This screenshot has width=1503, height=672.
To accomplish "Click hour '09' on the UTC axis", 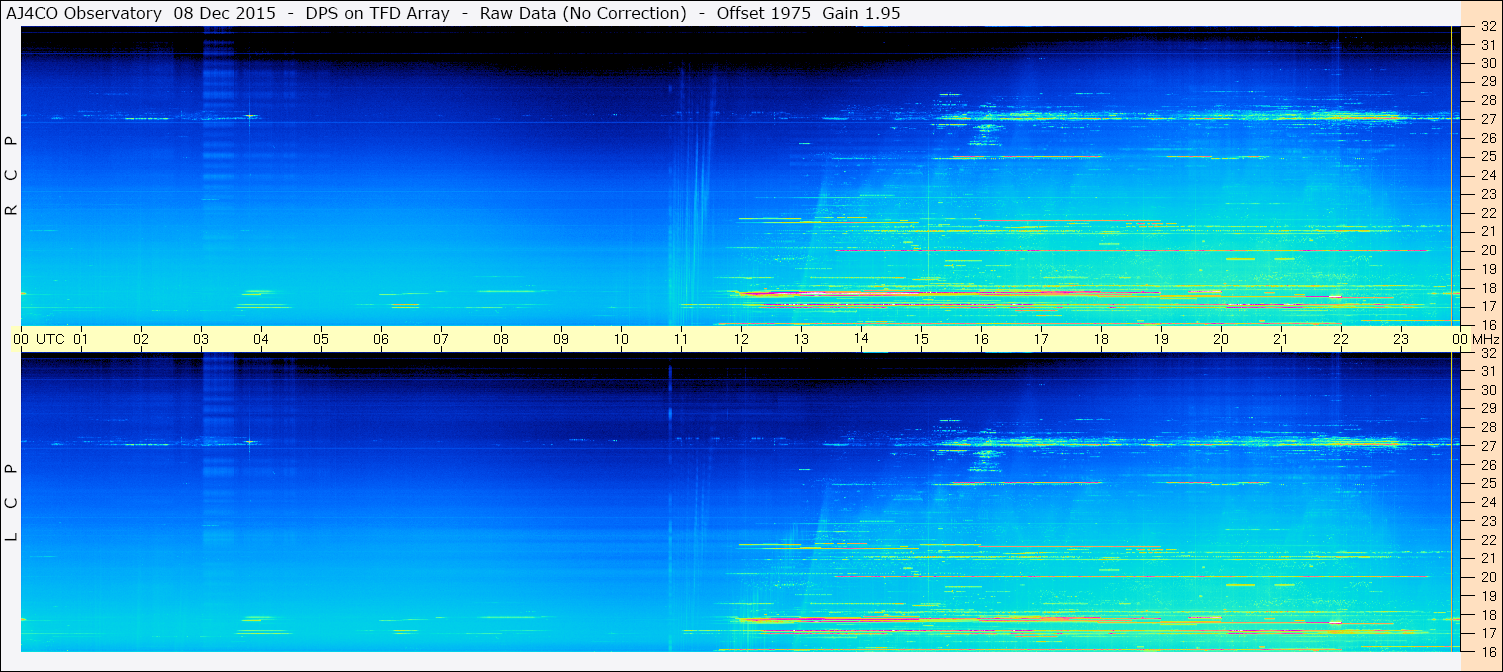I will [561, 340].
